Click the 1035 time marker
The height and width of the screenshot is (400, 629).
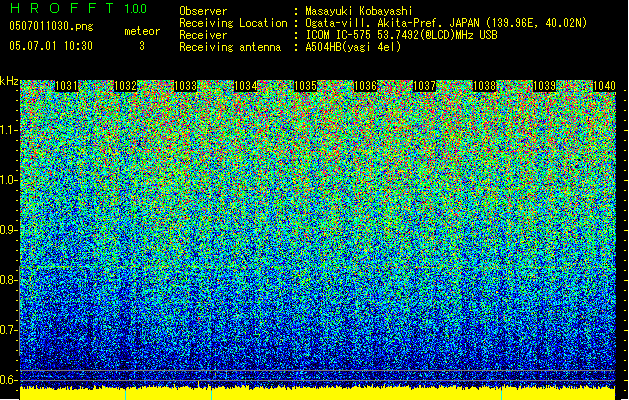tap(306, 86)
